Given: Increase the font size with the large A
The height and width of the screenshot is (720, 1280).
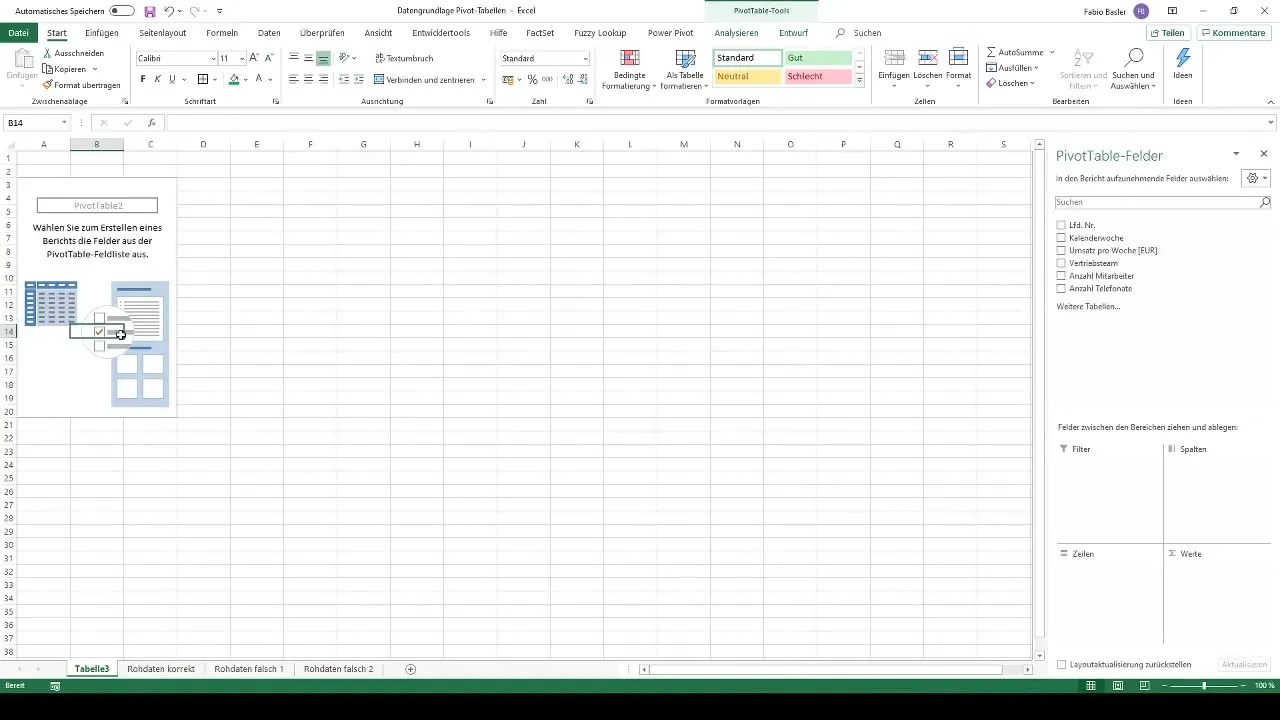Looking at the screenshot, I should click(x=254, y=58).
